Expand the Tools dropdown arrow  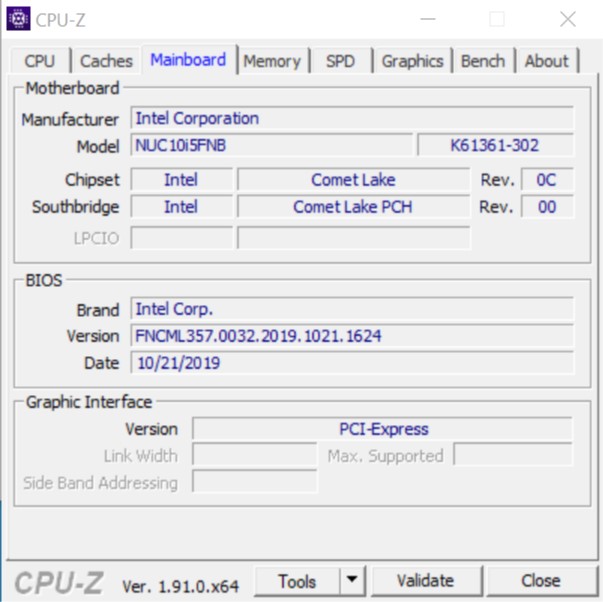(x=352, y=579)
